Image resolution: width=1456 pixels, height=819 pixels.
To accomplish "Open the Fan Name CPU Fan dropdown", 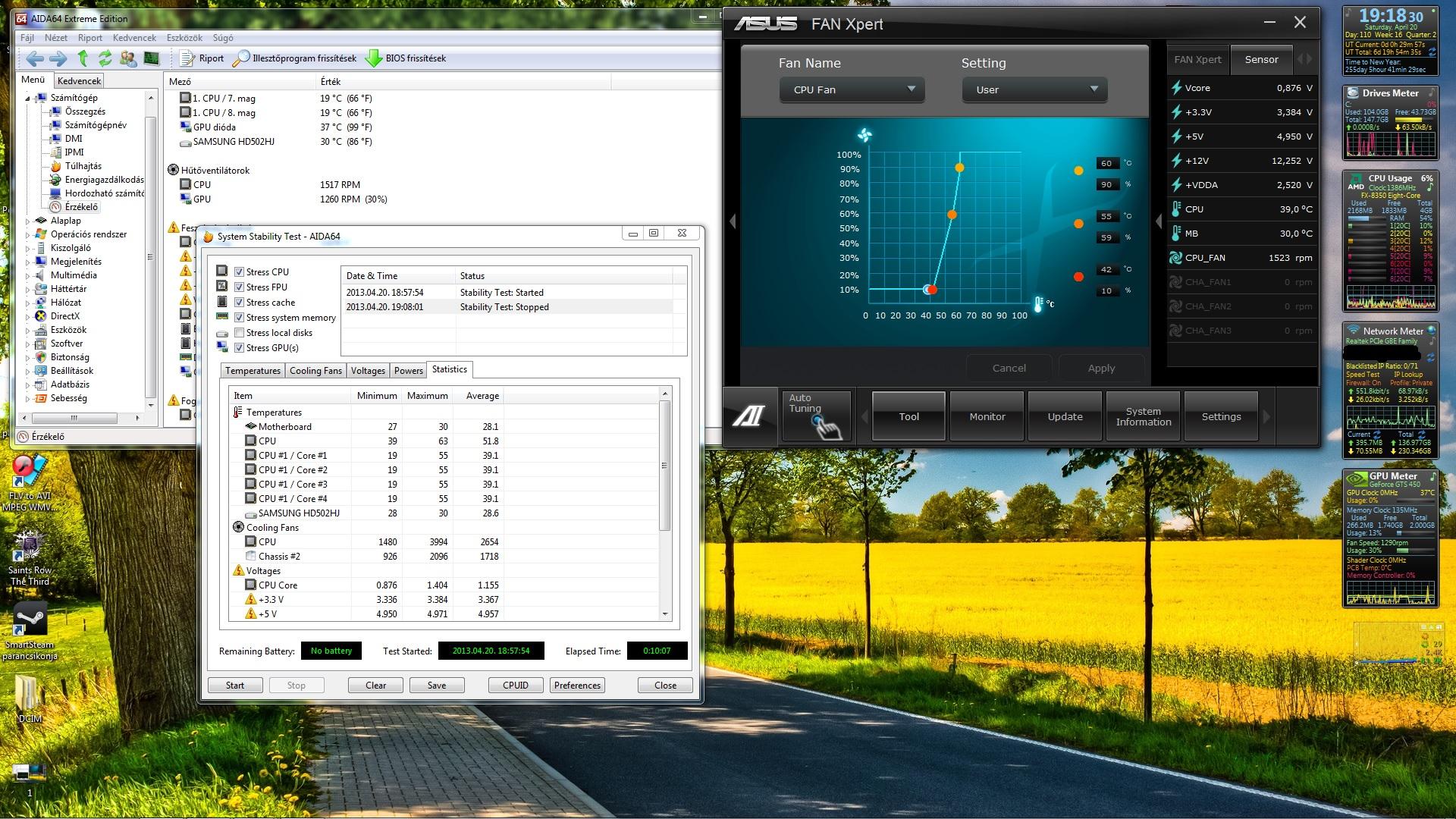I will pos(852,89).
